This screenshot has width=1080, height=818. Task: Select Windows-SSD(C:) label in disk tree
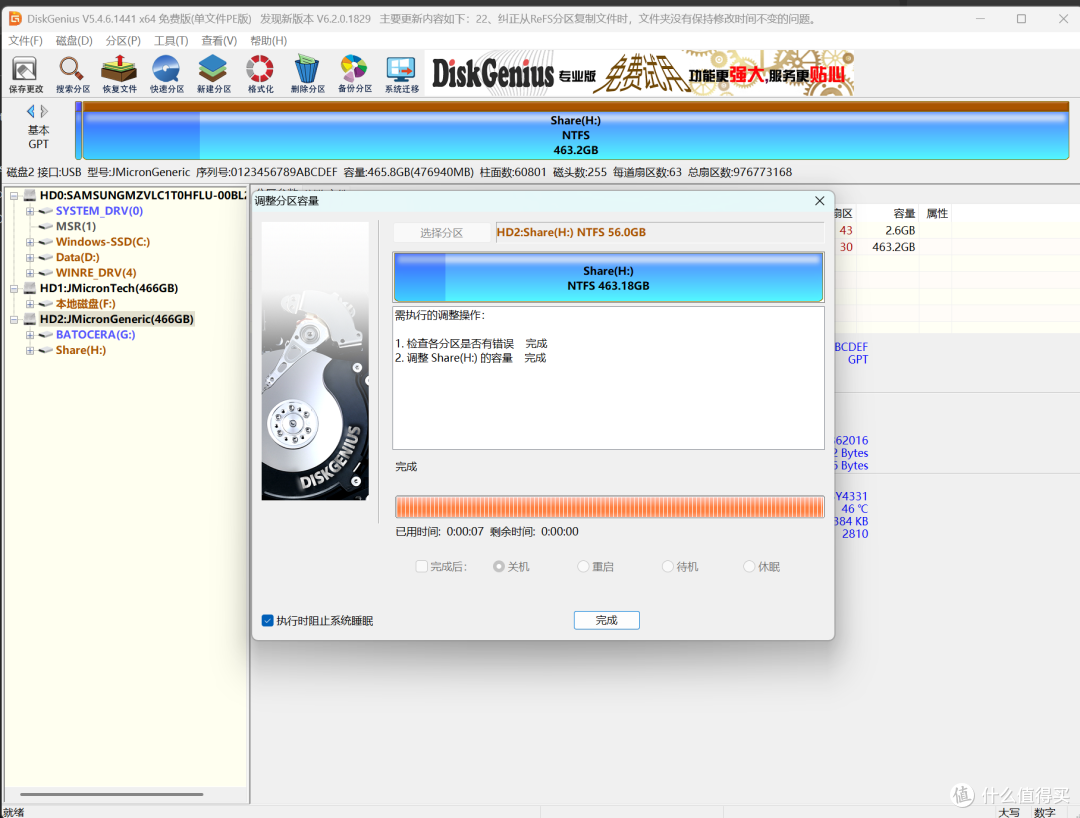tap(103, 242)
